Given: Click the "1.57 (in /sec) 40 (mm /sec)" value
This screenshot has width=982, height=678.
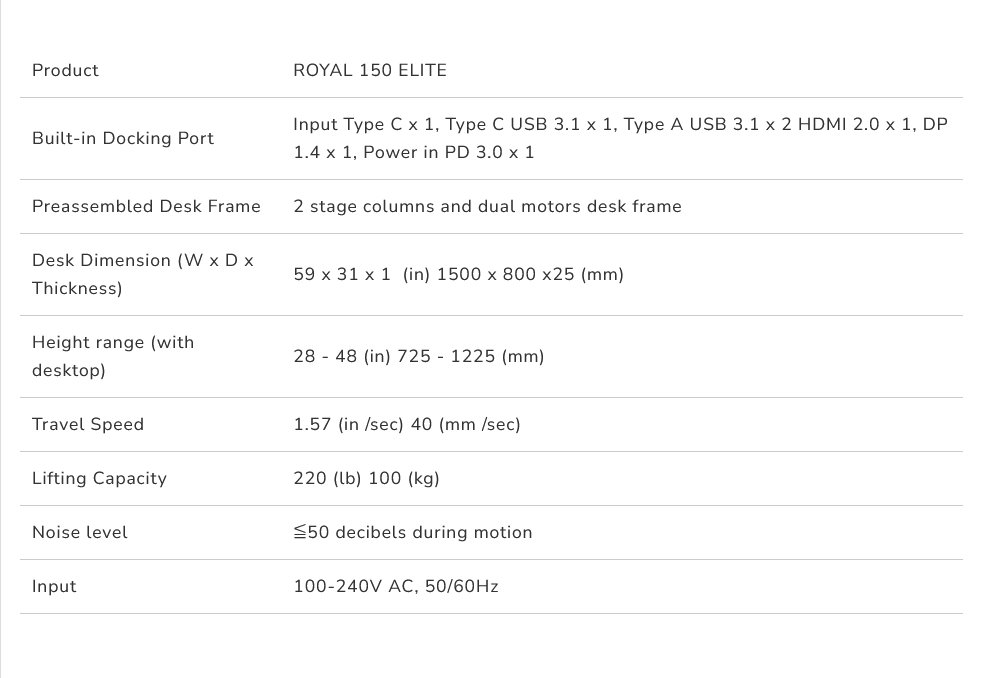Looking at the screenshot, I should [x=407, y=424].
